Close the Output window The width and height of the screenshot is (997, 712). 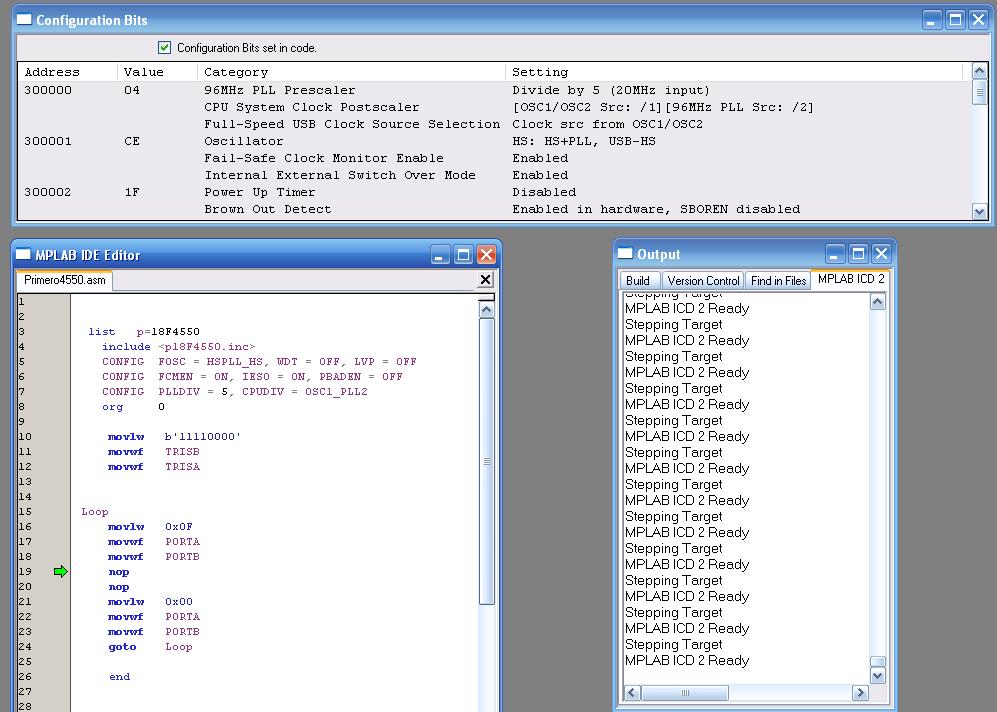881,254
